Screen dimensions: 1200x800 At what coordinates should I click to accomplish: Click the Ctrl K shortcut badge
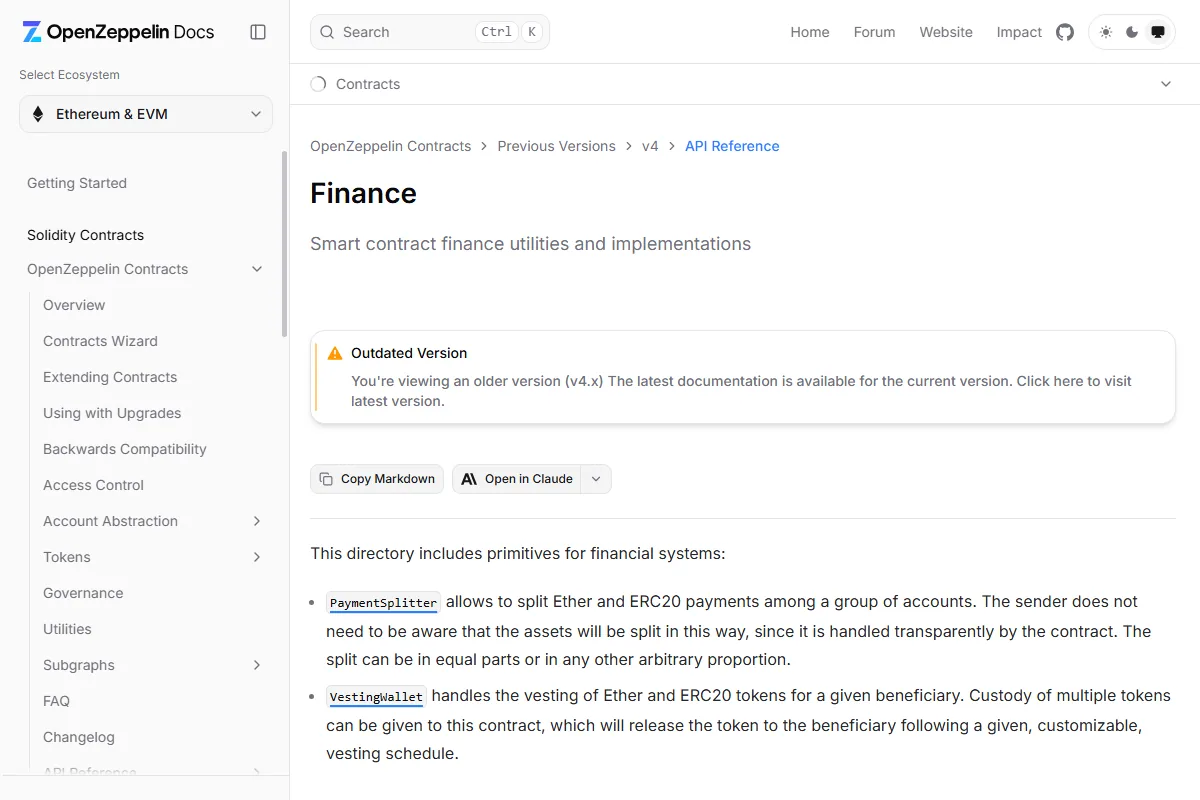(509, 32)
